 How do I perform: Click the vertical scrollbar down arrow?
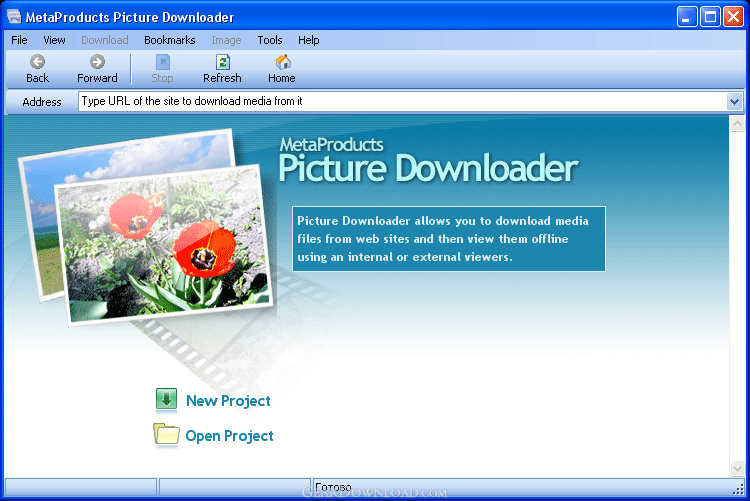[x=737, y=468]
